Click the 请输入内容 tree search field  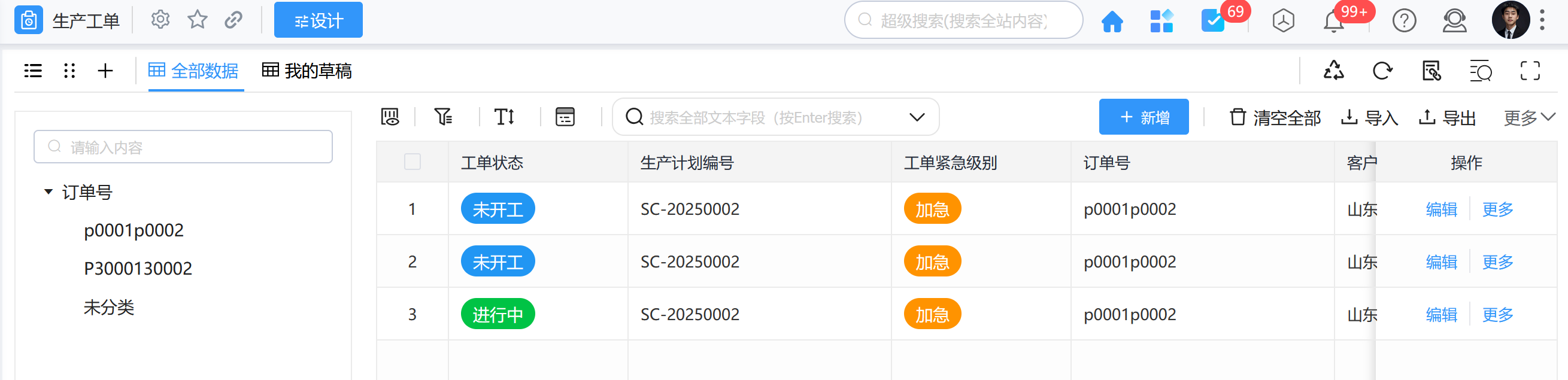tap(183, 147)
